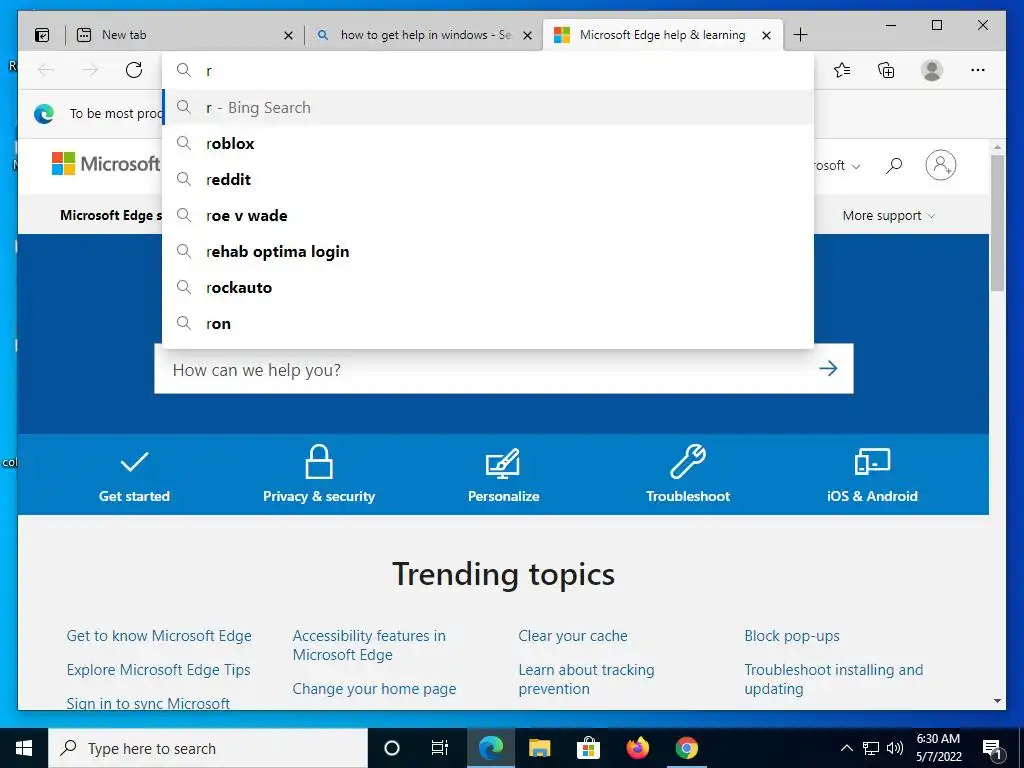Submit help search with arrow button
This screenshot has height=768, width=1024.
click(828, 368)
